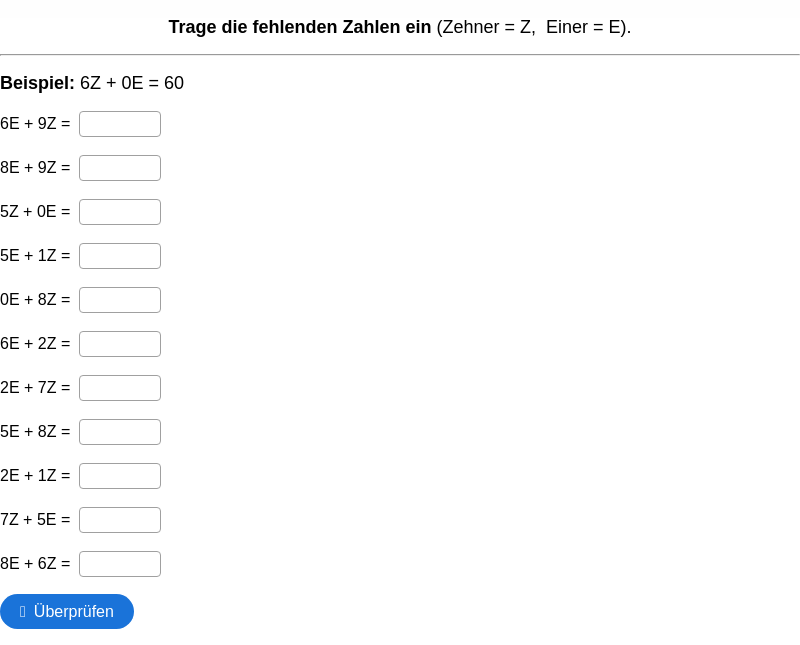This screenshot has width=800, height=645.
Task: Click the answer box for 5Z + 0E
Action: pyautogui.click(x=120, y=212)
